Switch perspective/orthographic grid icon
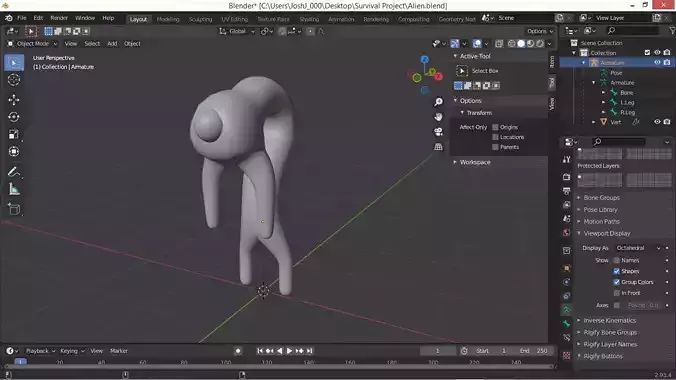Viewport: 676px width, 380px height. pyautogui.click(x=438, y=147)
